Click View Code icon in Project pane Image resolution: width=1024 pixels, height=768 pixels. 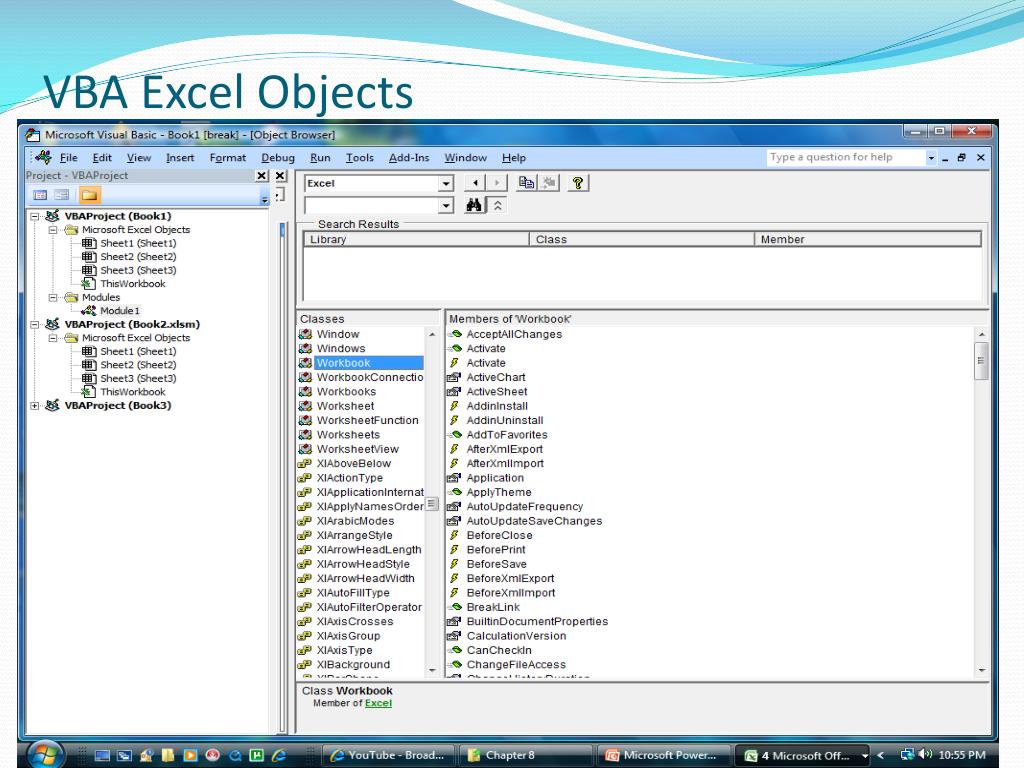coord(40,195)
